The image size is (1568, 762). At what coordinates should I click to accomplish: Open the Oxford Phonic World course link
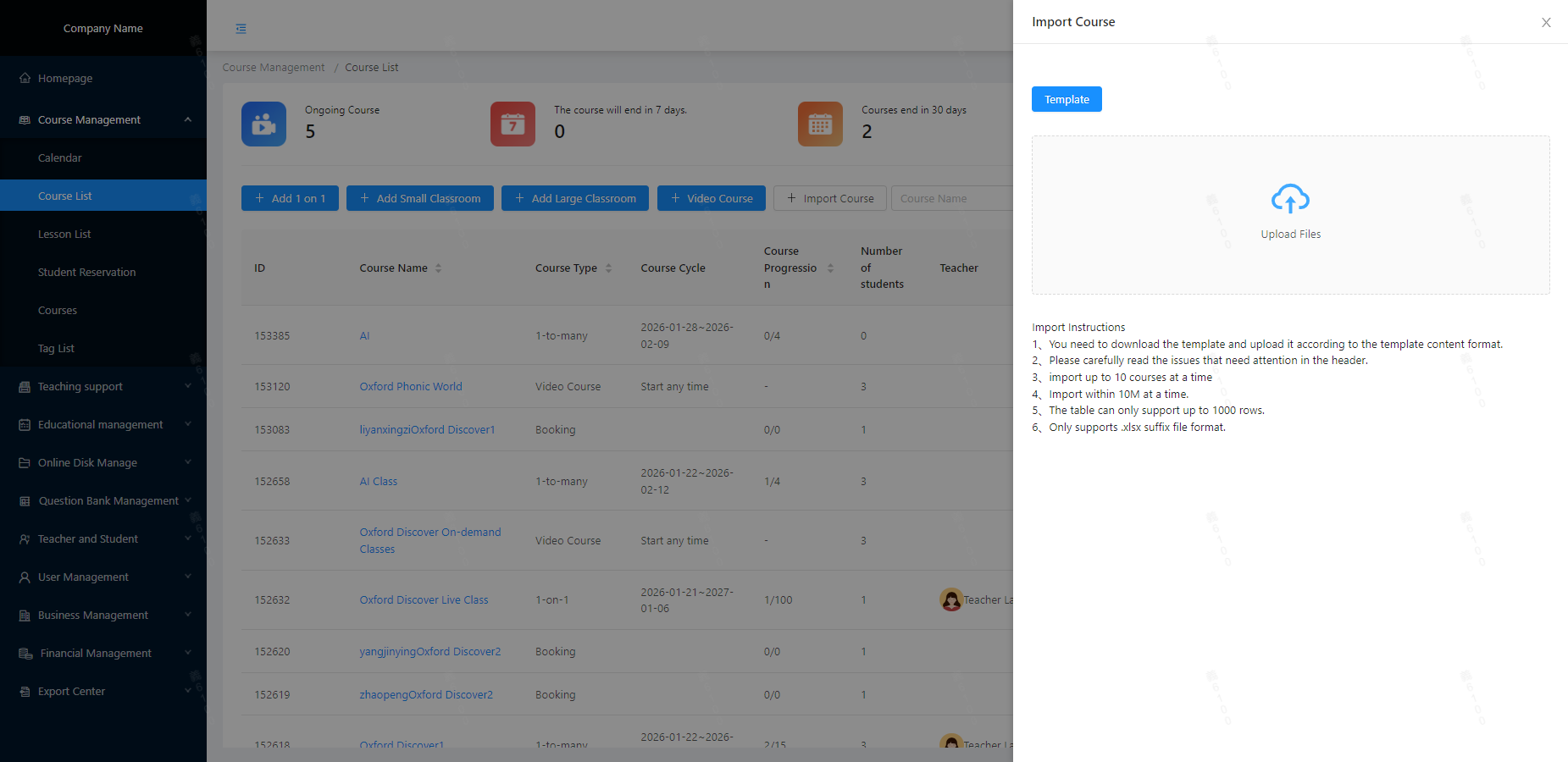coord(411,386)
